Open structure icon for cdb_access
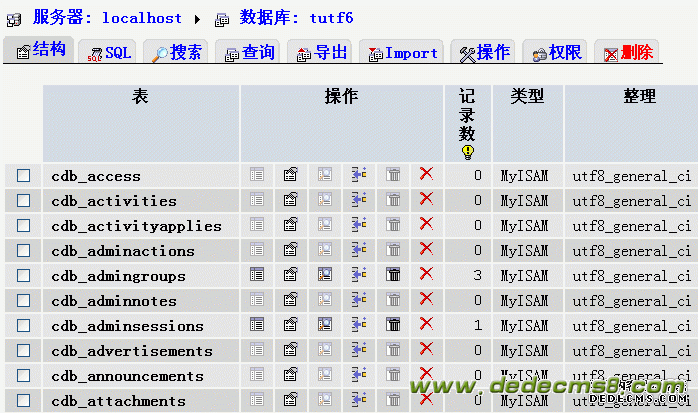Image resolution: width=698 pixels, height=413 pixels. (x=291, y=174)
